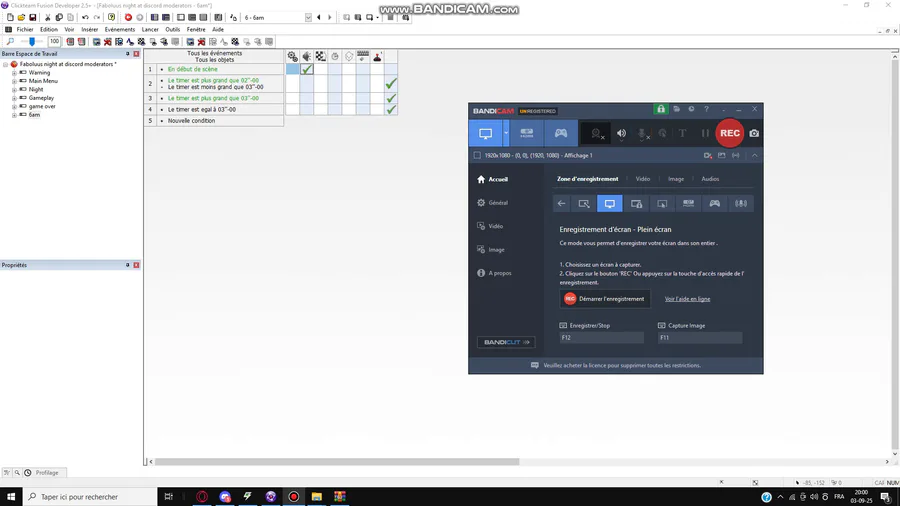Click the Enregistrer/Stop hotkey field F12
This screenshot has height=506, width=900.
click(x=602, y=338)
